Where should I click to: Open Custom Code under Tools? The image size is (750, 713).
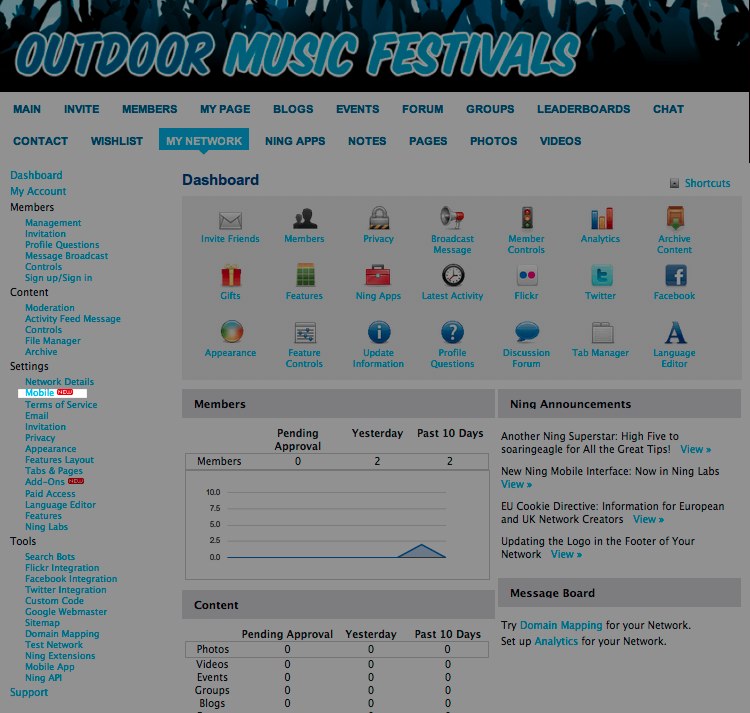tap(54, 601)
